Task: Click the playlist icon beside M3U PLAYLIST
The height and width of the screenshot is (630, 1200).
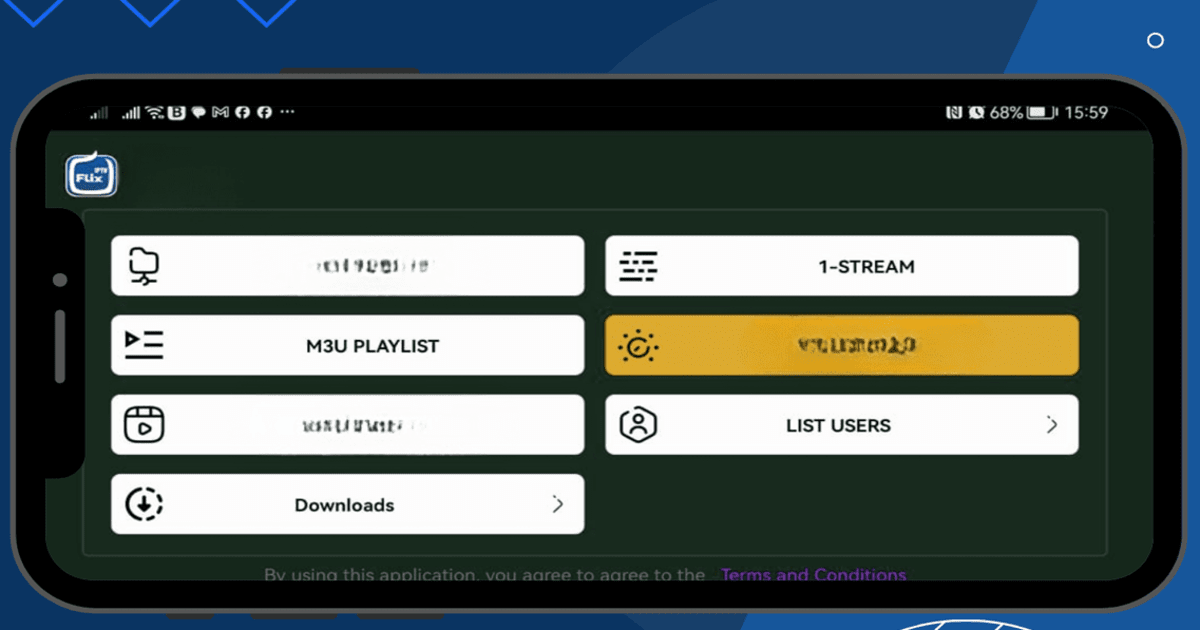Action: (x=144, y=345)
